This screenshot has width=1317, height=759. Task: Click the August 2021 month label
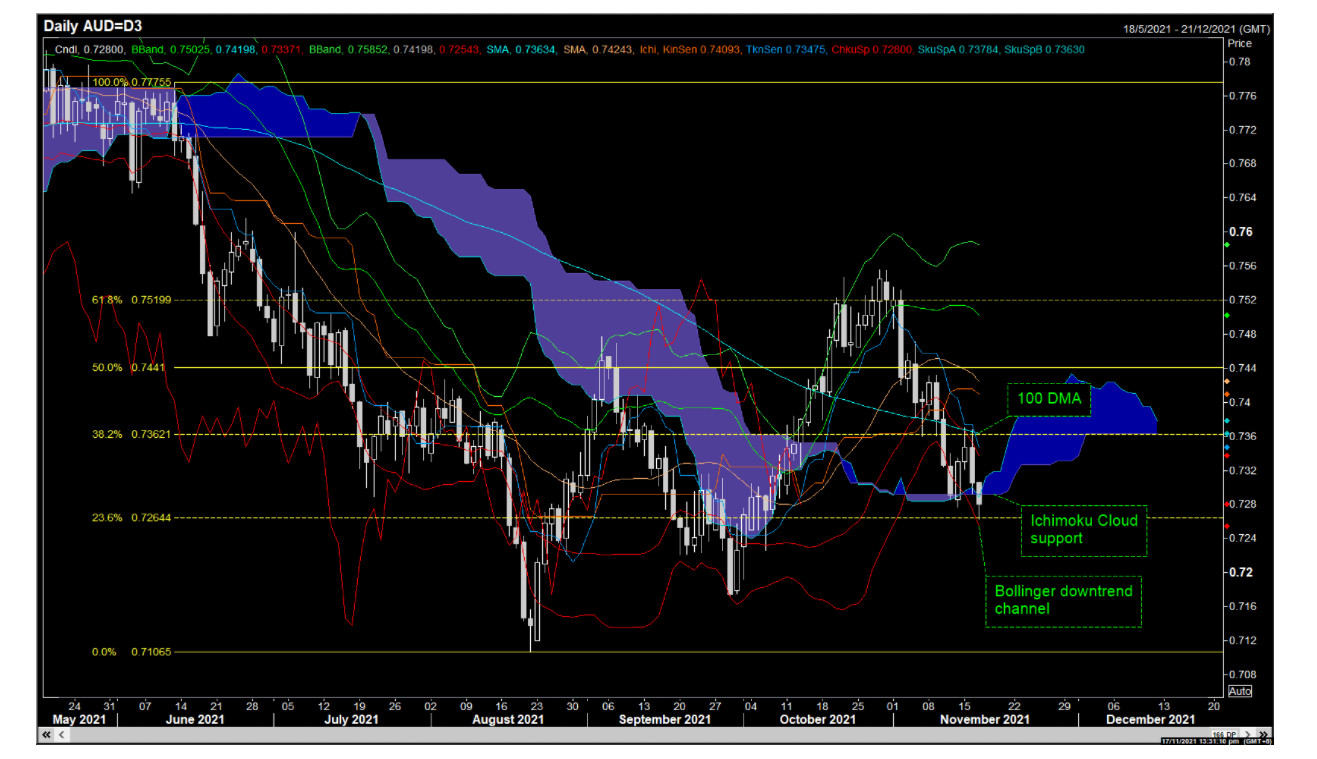click(507, 719)
